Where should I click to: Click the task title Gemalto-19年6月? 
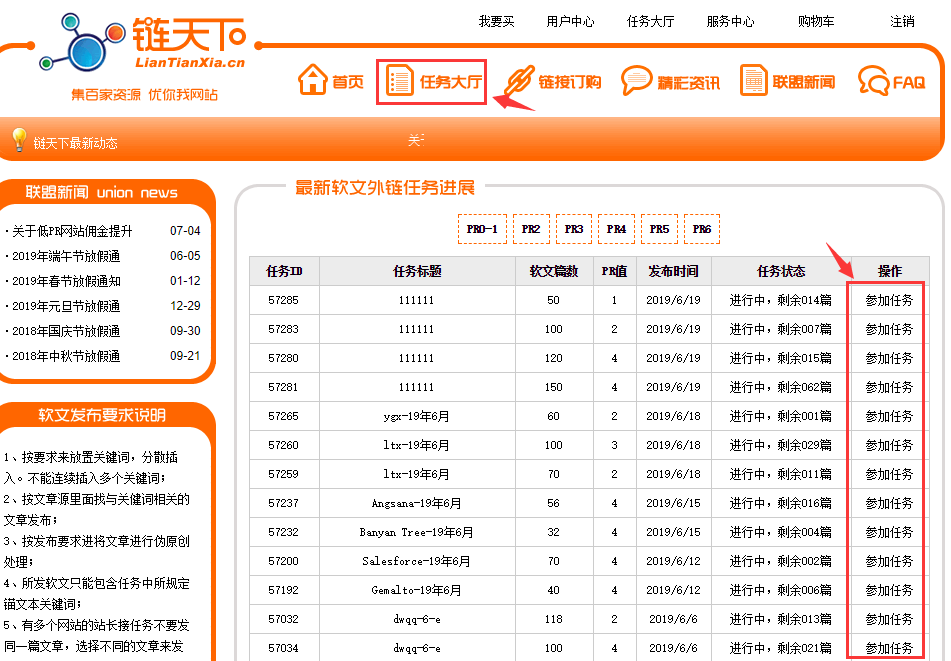416,591
